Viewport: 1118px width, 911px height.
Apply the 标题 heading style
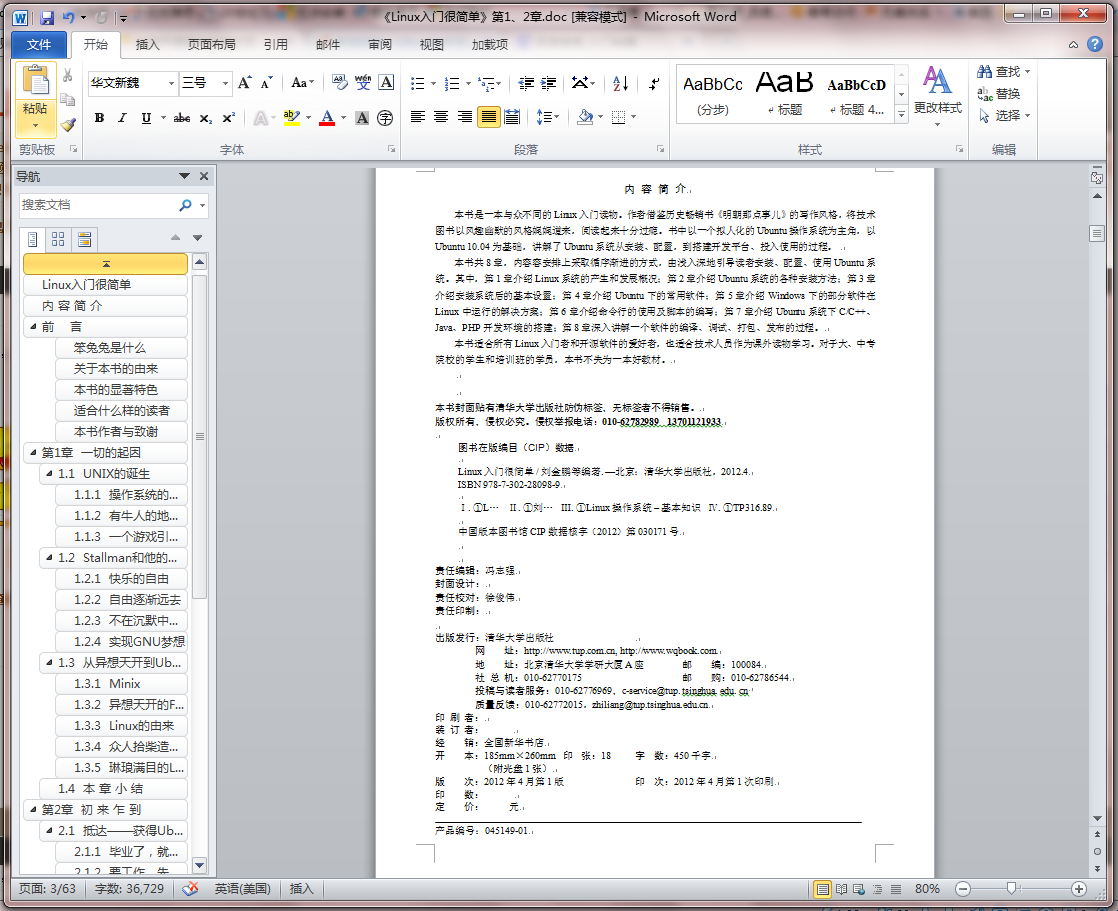pos(784,94)
